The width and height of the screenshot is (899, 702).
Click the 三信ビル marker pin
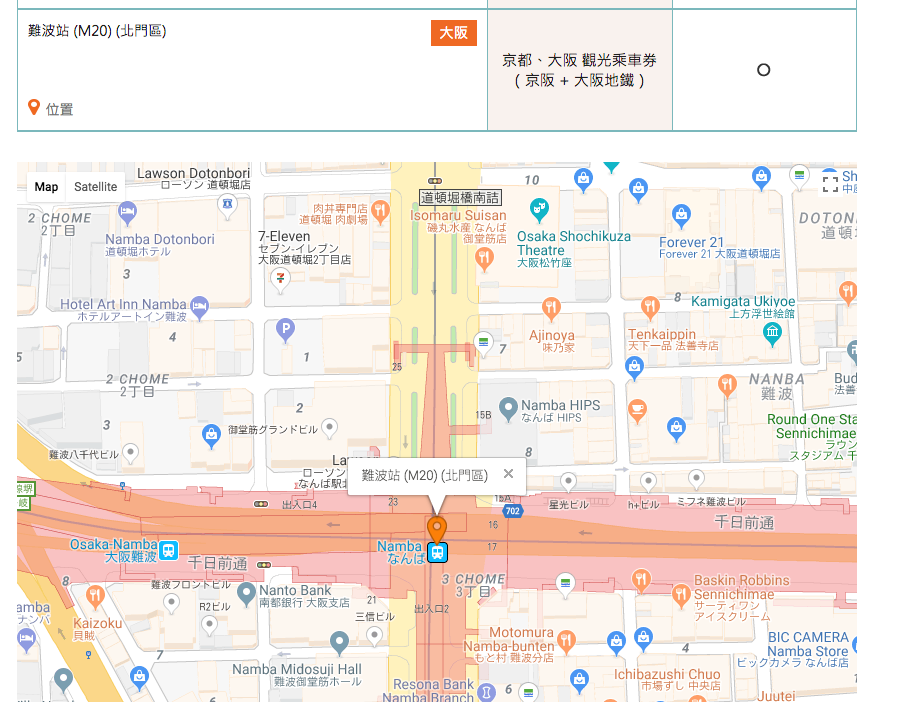coord(374,635)
